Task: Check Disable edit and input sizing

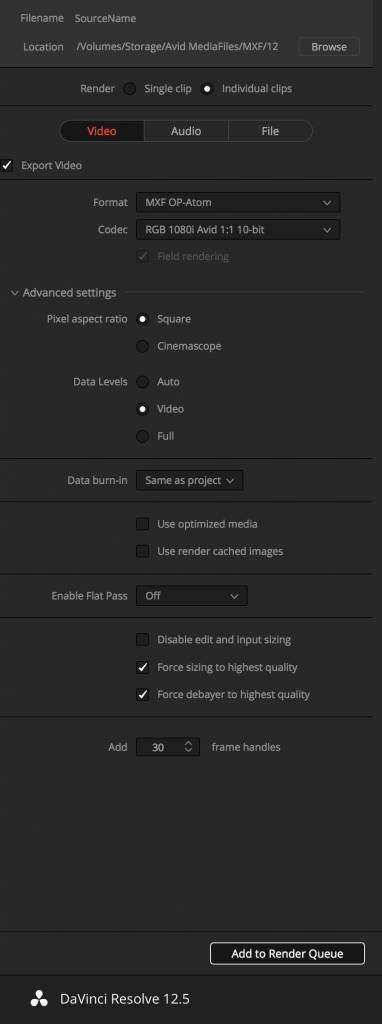Action: [142, 640]
